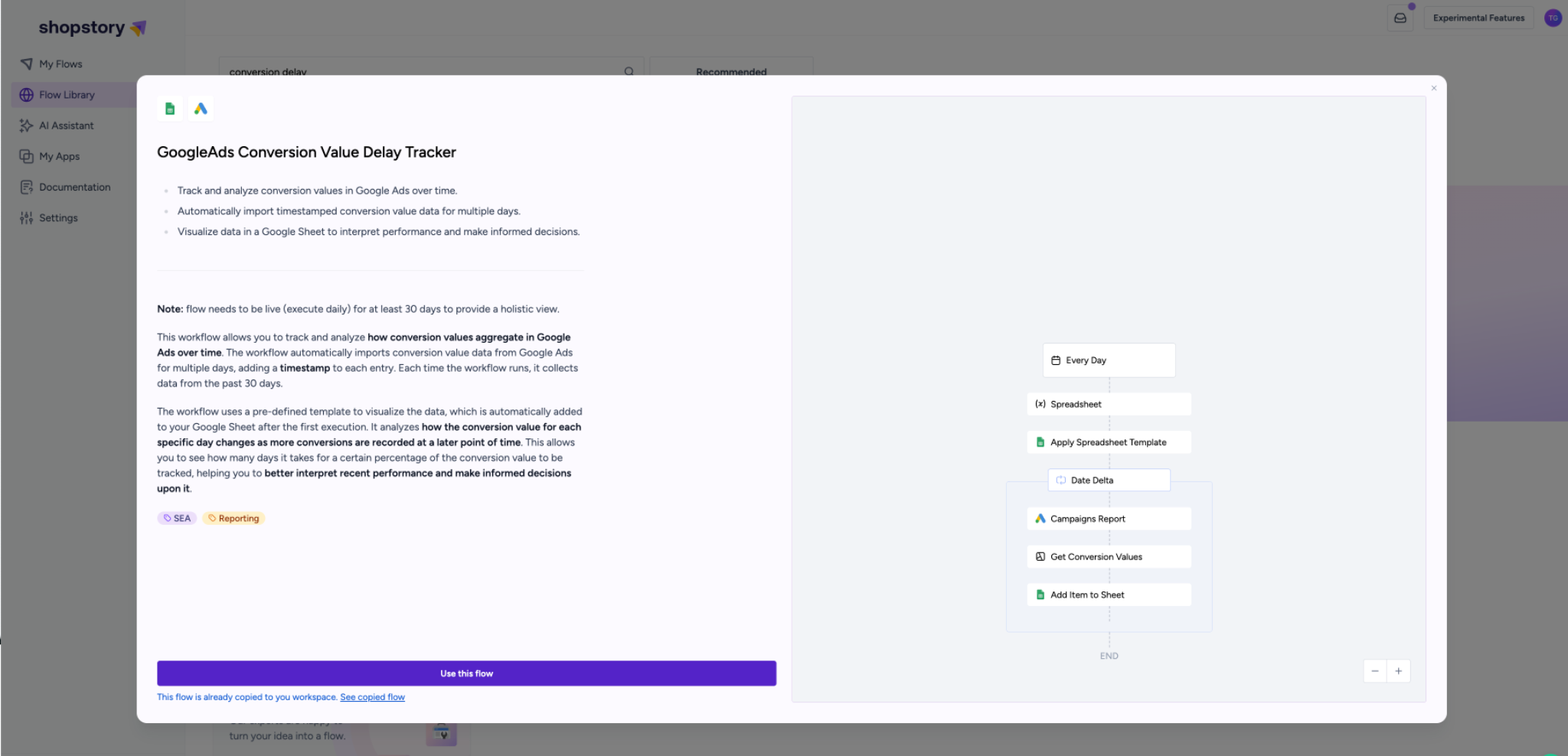Select the Spreadsheet variable node

coord(1109,404)
